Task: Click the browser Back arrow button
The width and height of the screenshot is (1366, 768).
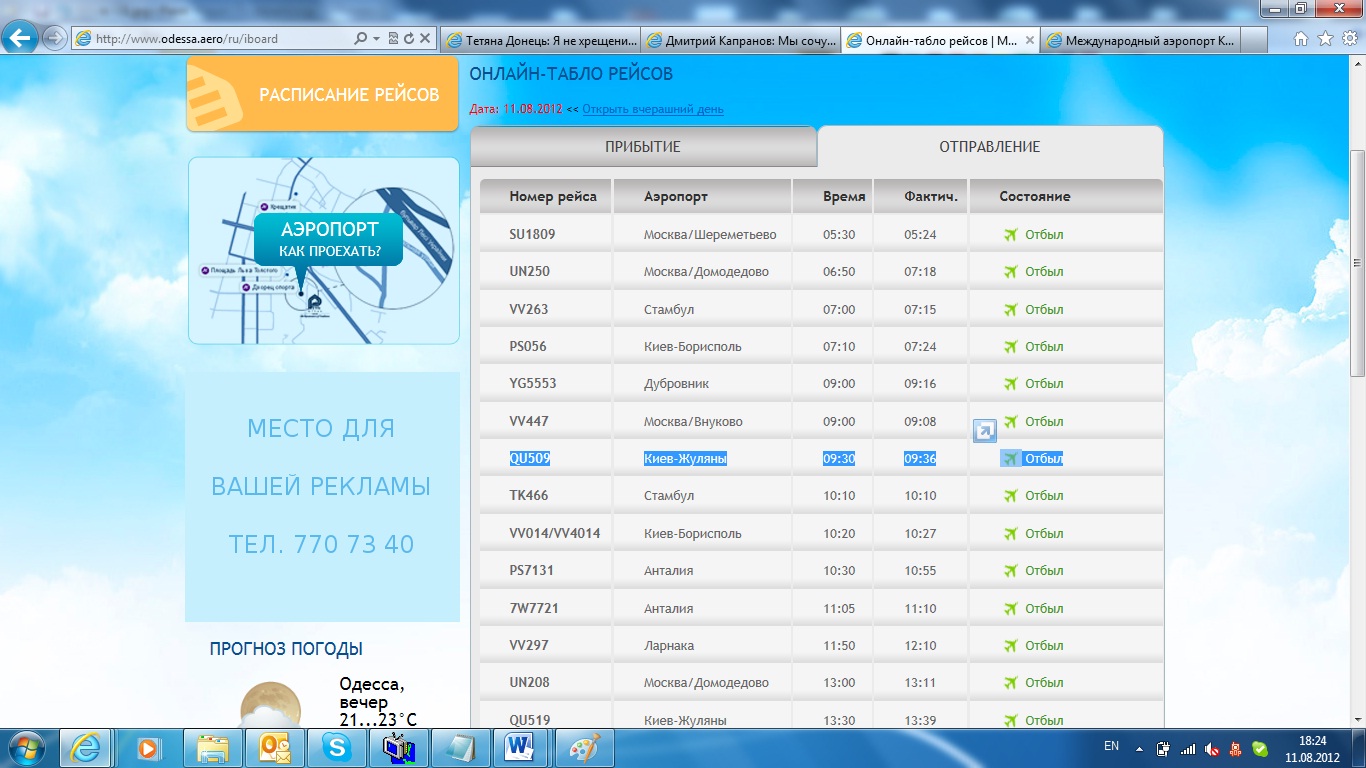Action: tap(20, 39)
